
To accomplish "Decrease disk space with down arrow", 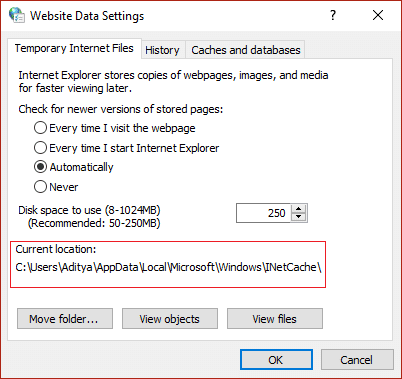I will pos(298,217).
